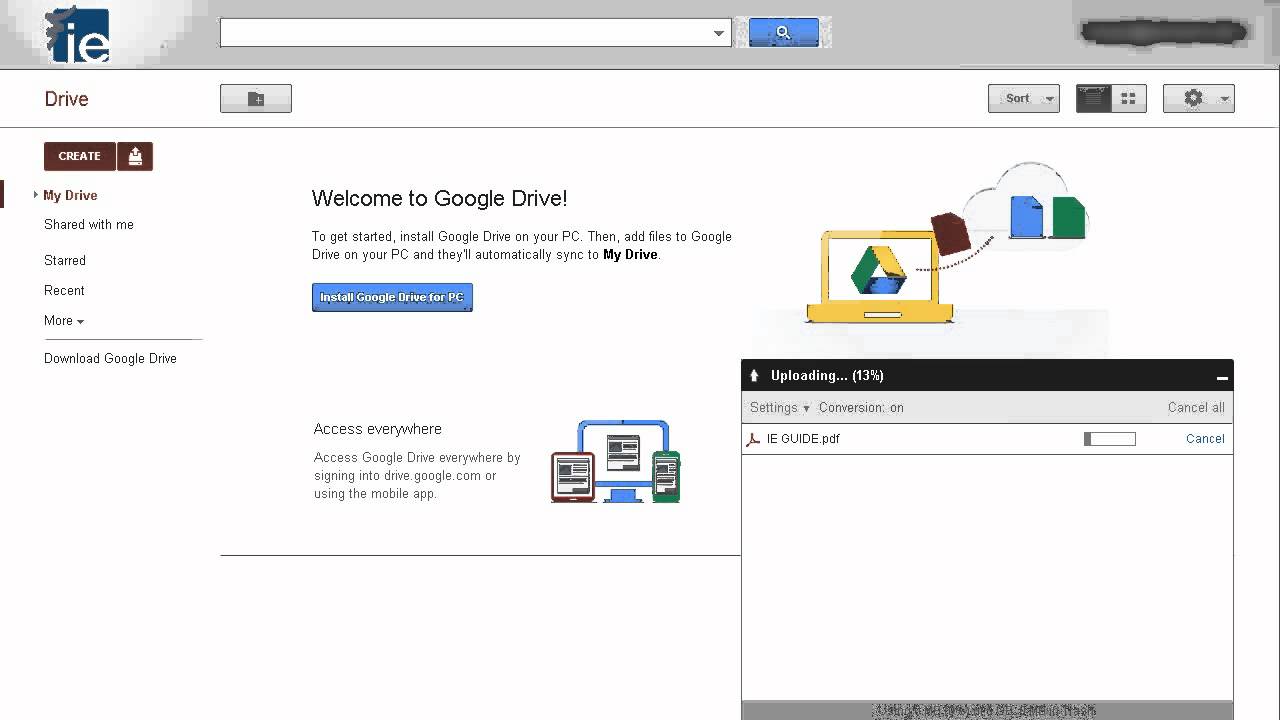Click the multi-device Access everywhere illustration
1280x720 pixels.
tap(616, 461)
